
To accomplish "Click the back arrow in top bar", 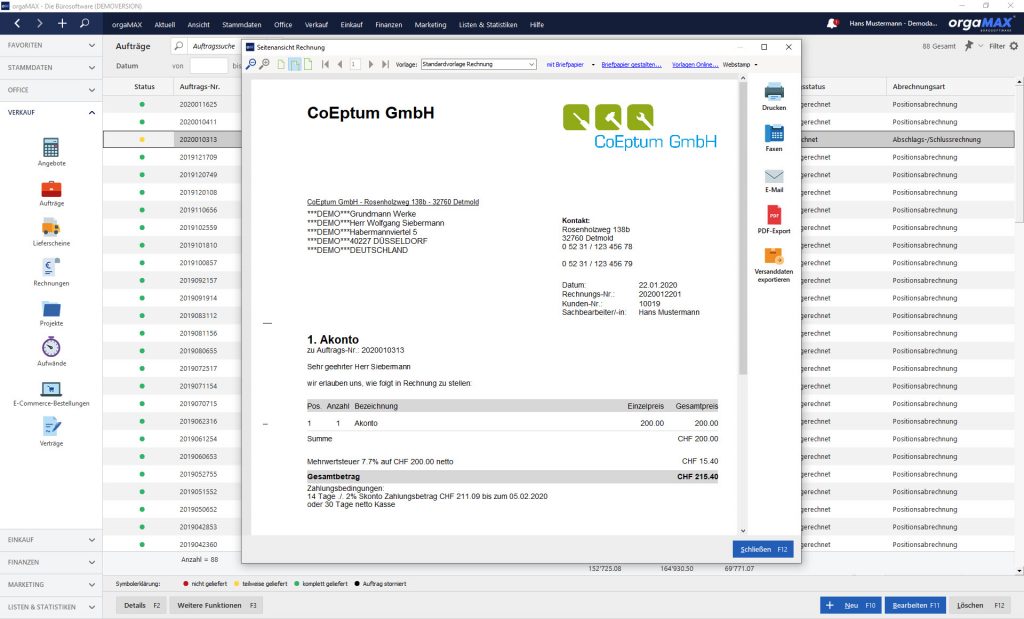I will click(17, 24).
